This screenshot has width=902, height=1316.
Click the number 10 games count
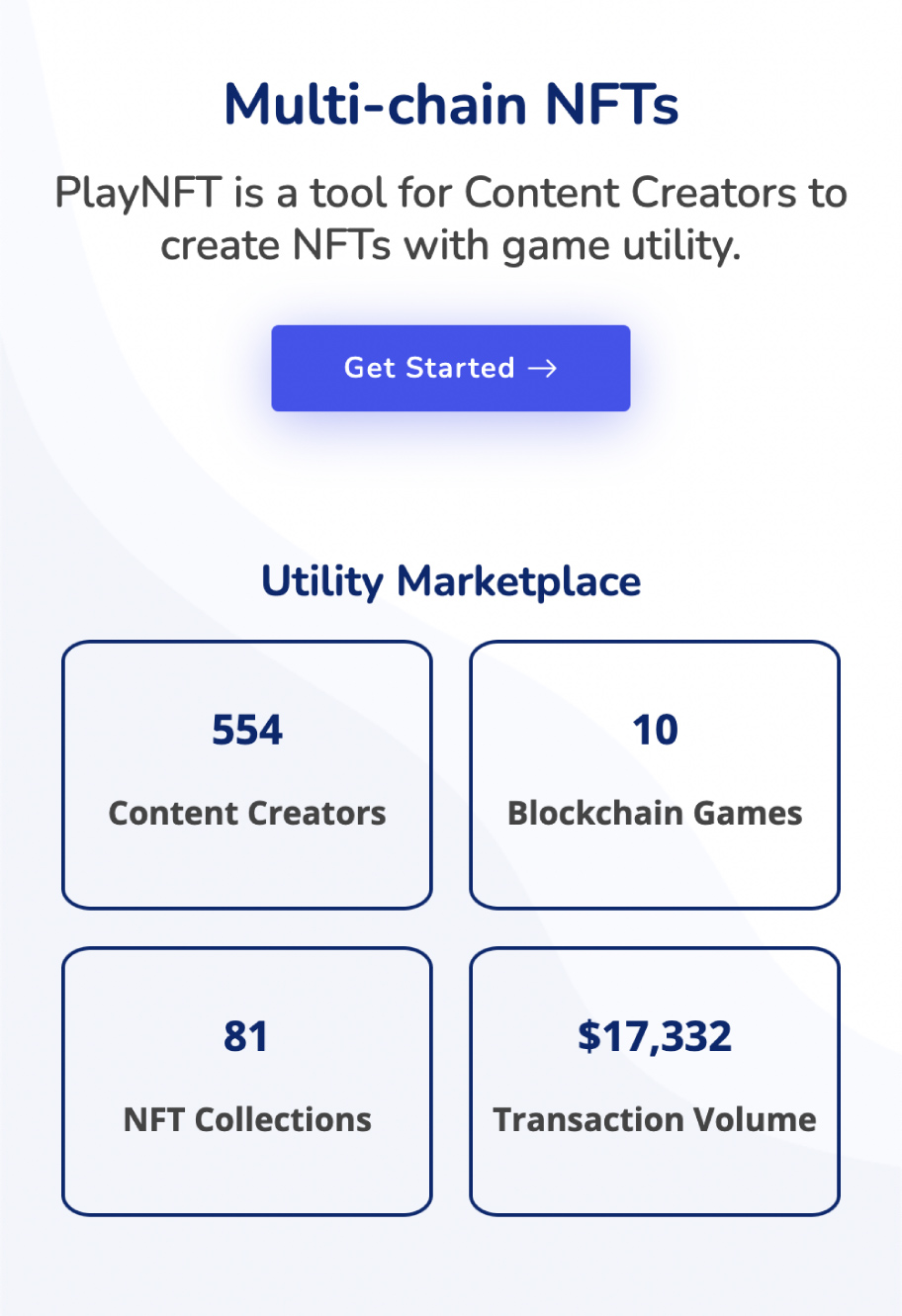pos(655,731)
